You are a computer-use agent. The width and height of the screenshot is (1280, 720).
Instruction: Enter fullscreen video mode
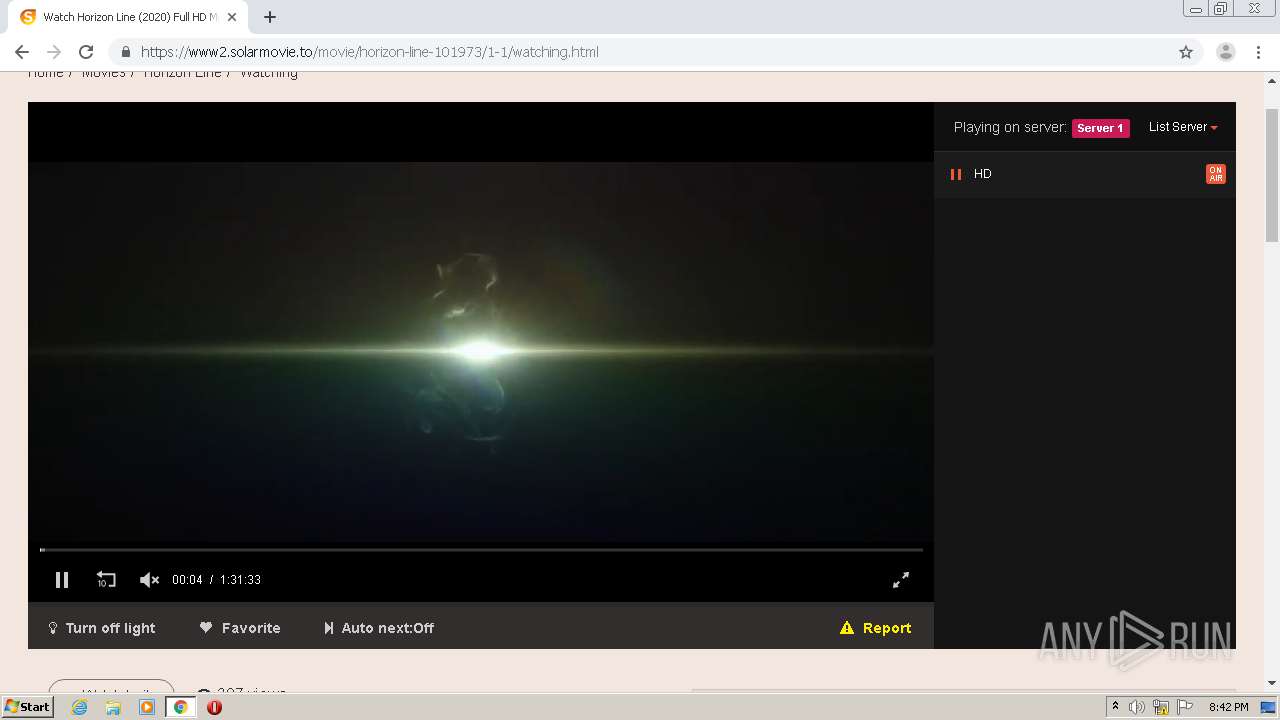(x=901, y=580)
